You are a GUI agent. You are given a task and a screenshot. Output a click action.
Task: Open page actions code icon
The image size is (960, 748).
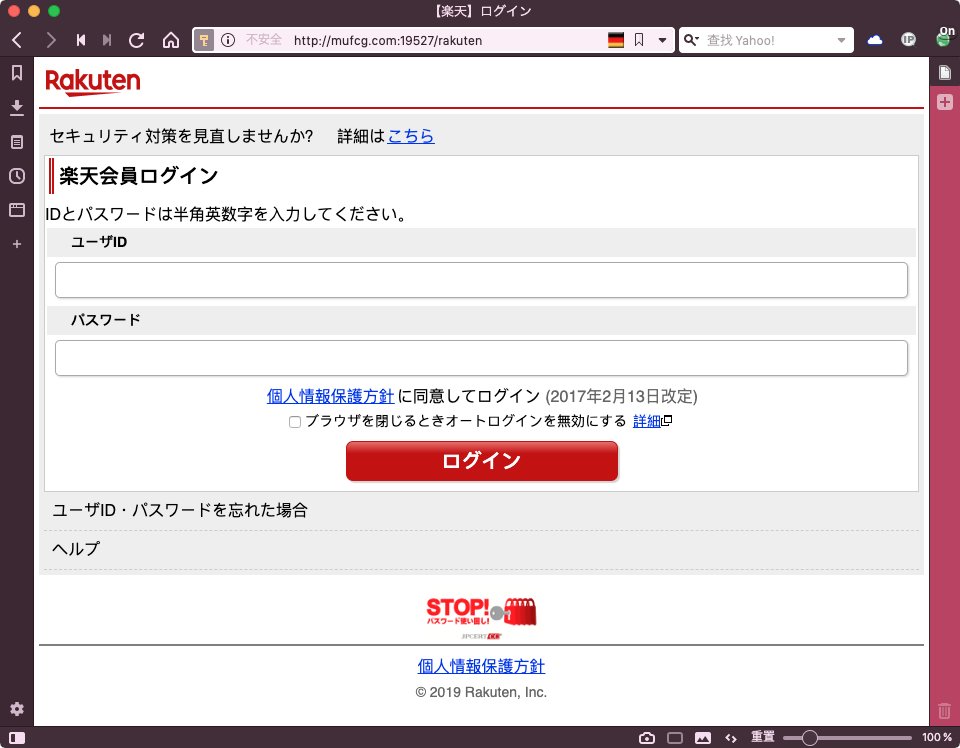click(731, 738)
